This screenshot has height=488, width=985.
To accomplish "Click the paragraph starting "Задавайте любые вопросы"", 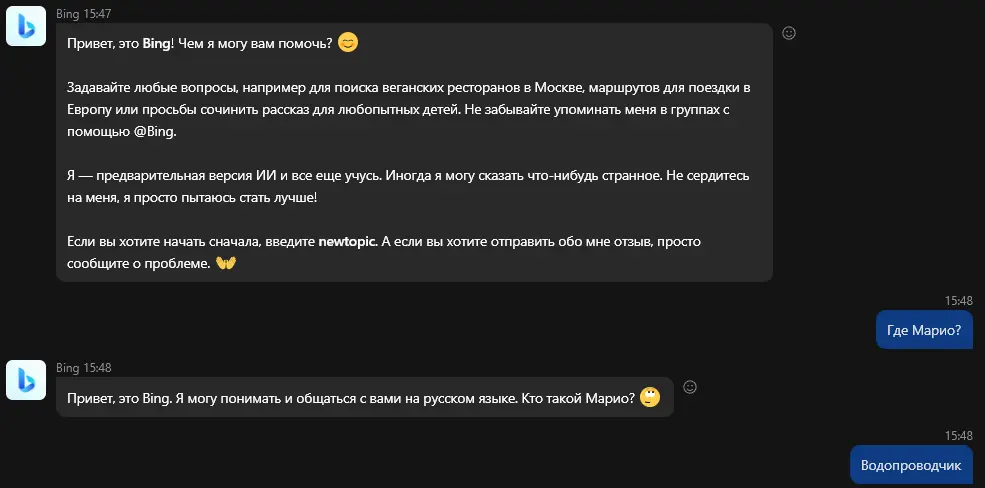I will point(409,110).
